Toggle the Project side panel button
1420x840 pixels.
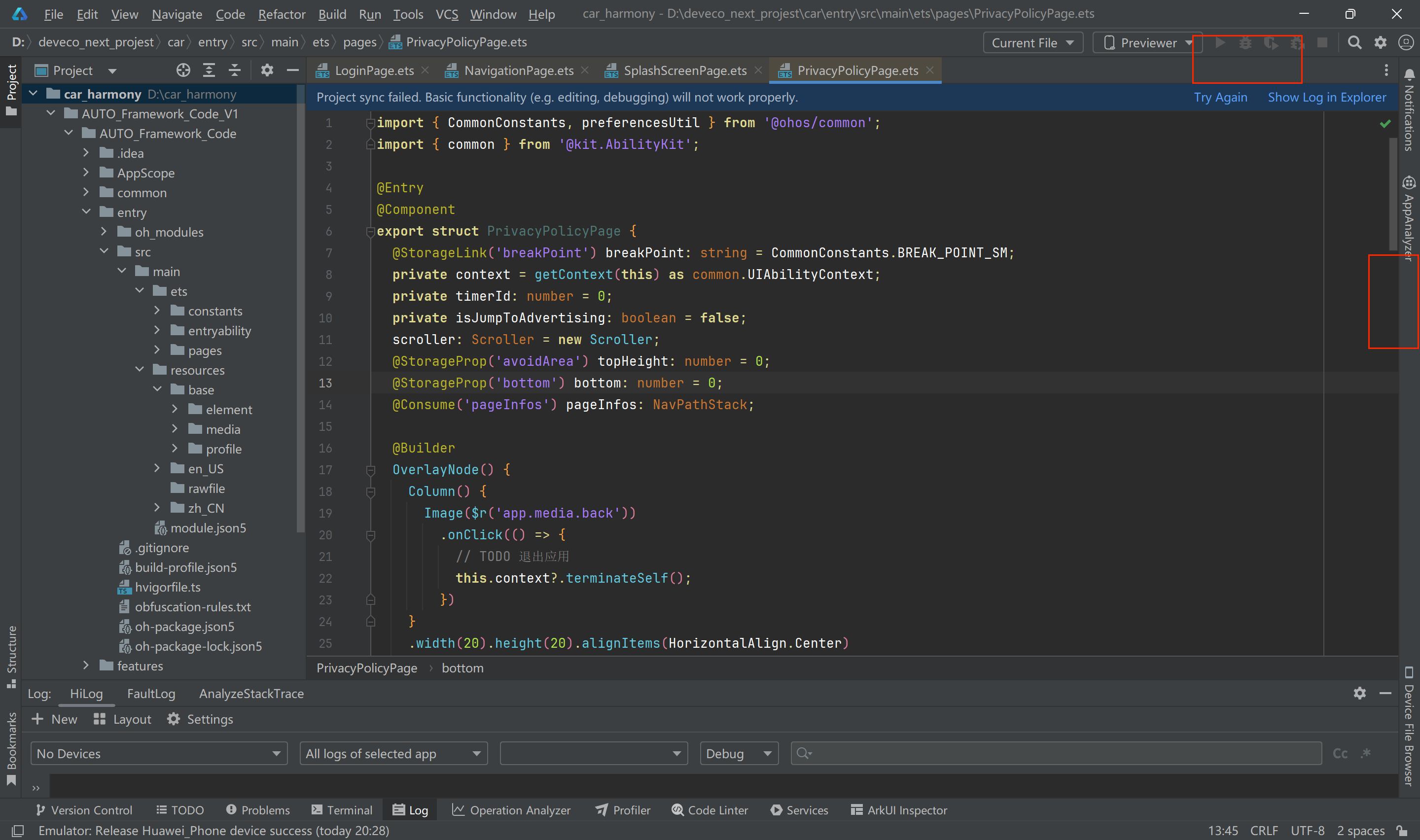coord(11,91)
